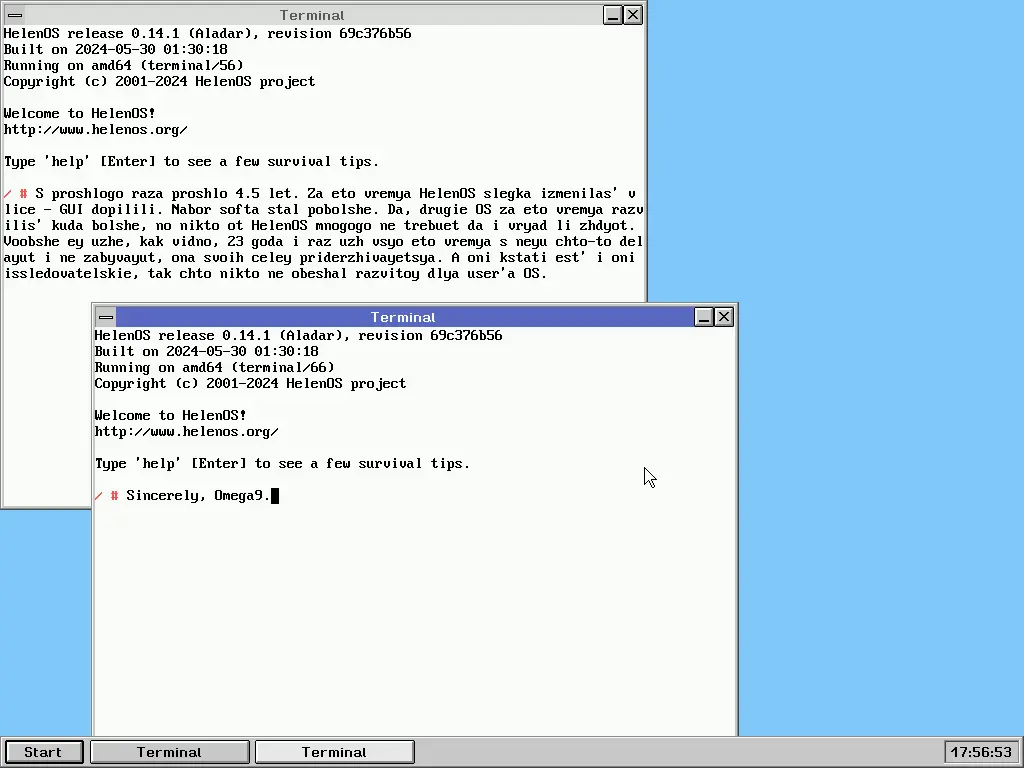Switch to the first Terminal taskbar button
The height and width of the screenshot is (768, 1024).
point(169,752)
